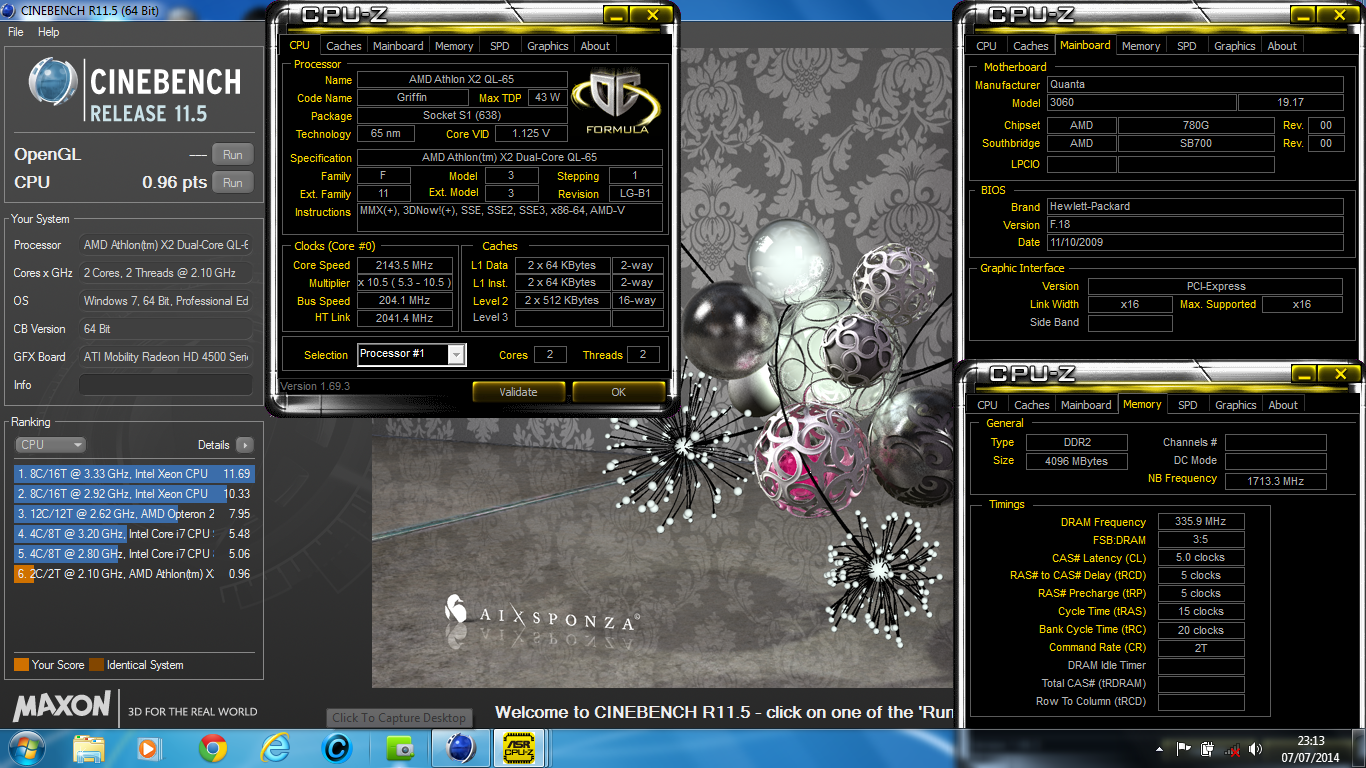Click the Validate button in CPU-Z
The image size is (1366, 768).
pyautogui.click(x=518, y=392)
